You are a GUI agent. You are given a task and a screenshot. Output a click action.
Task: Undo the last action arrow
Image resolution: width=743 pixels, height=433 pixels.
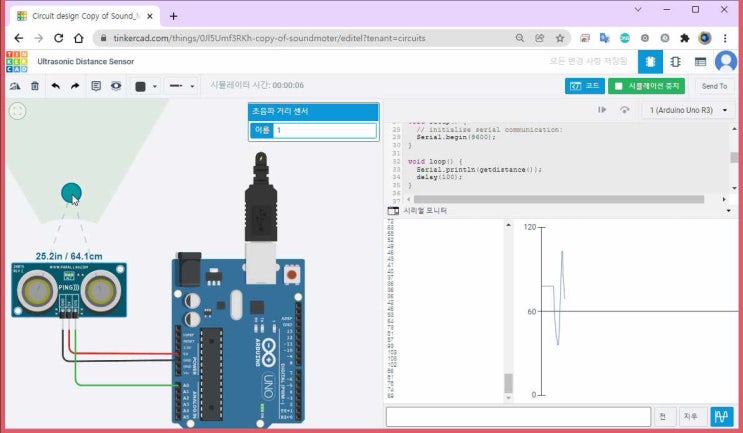(55, 86)
